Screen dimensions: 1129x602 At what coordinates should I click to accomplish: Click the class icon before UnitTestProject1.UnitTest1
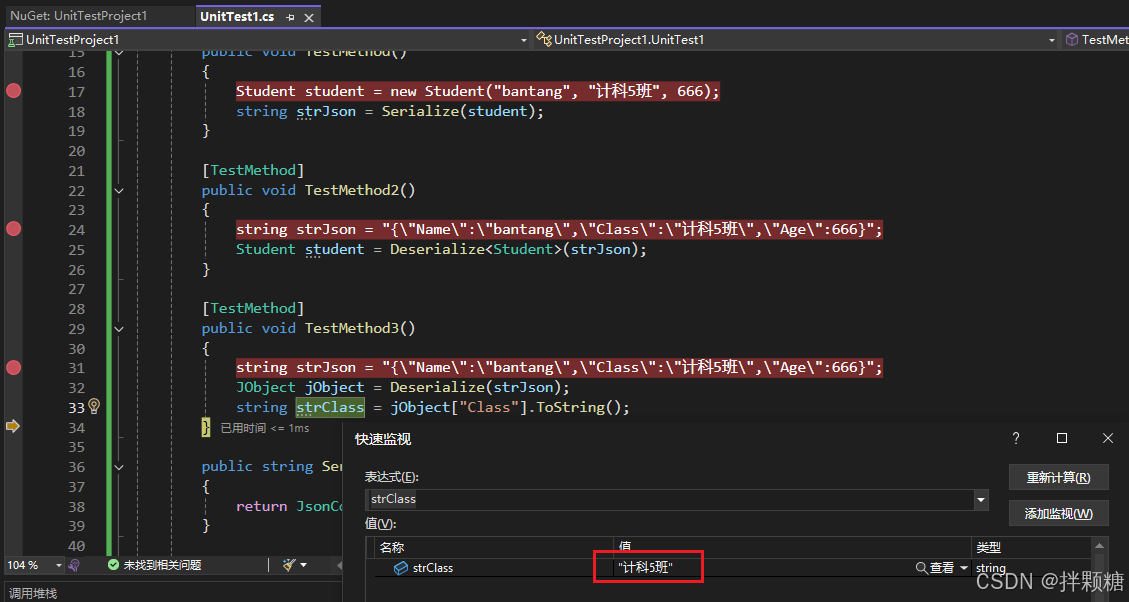(x=544, y=40)
